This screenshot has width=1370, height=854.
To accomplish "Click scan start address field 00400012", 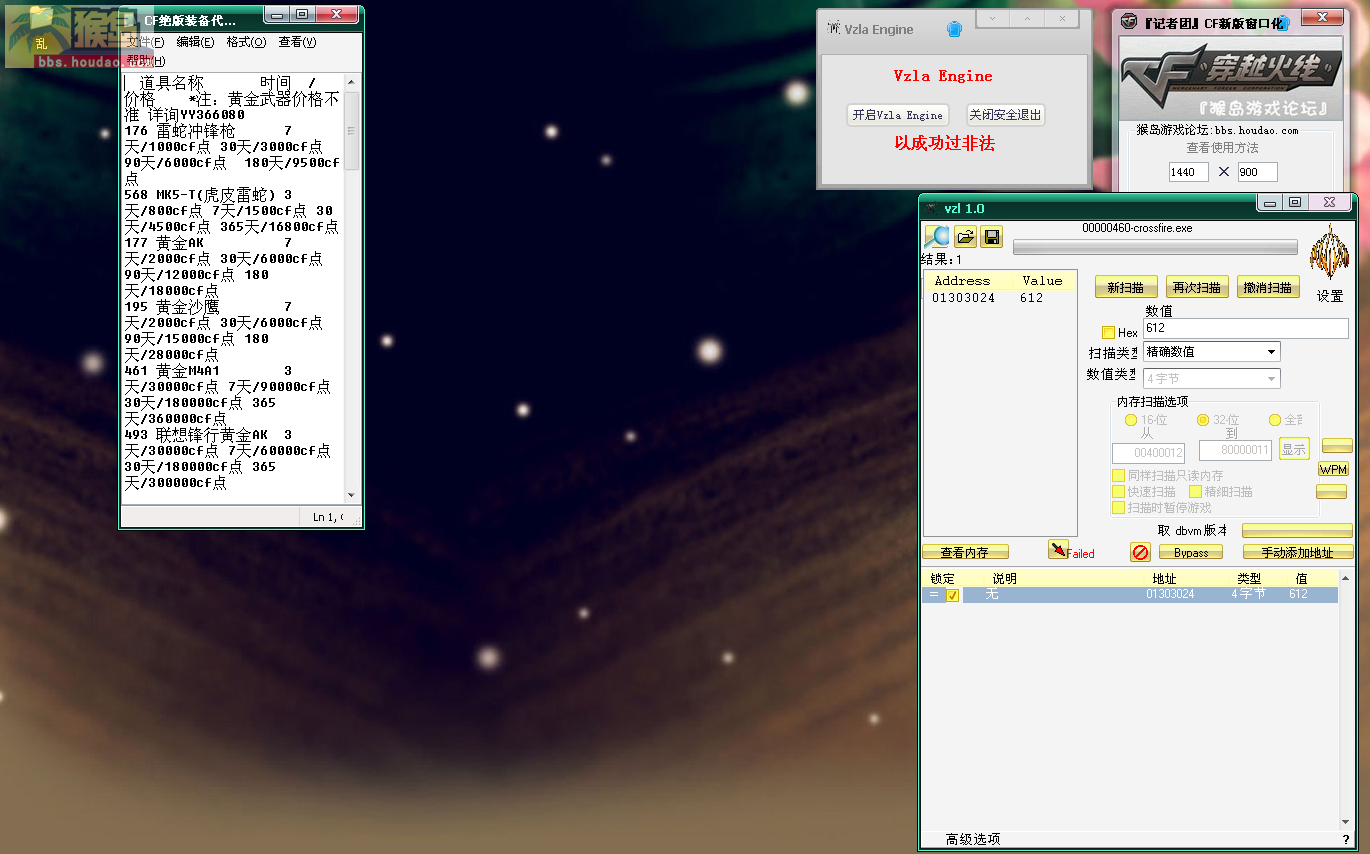I will tap(1149, 452).
